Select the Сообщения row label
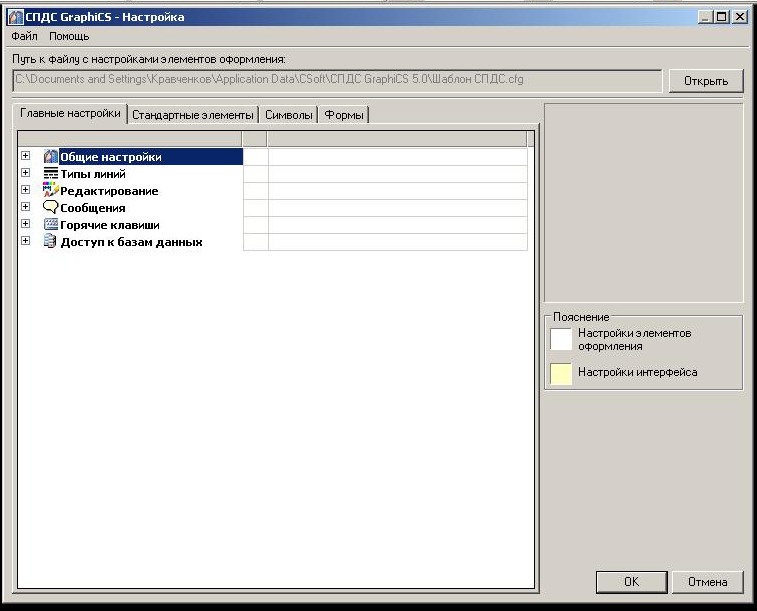 [x=93, y=208]
